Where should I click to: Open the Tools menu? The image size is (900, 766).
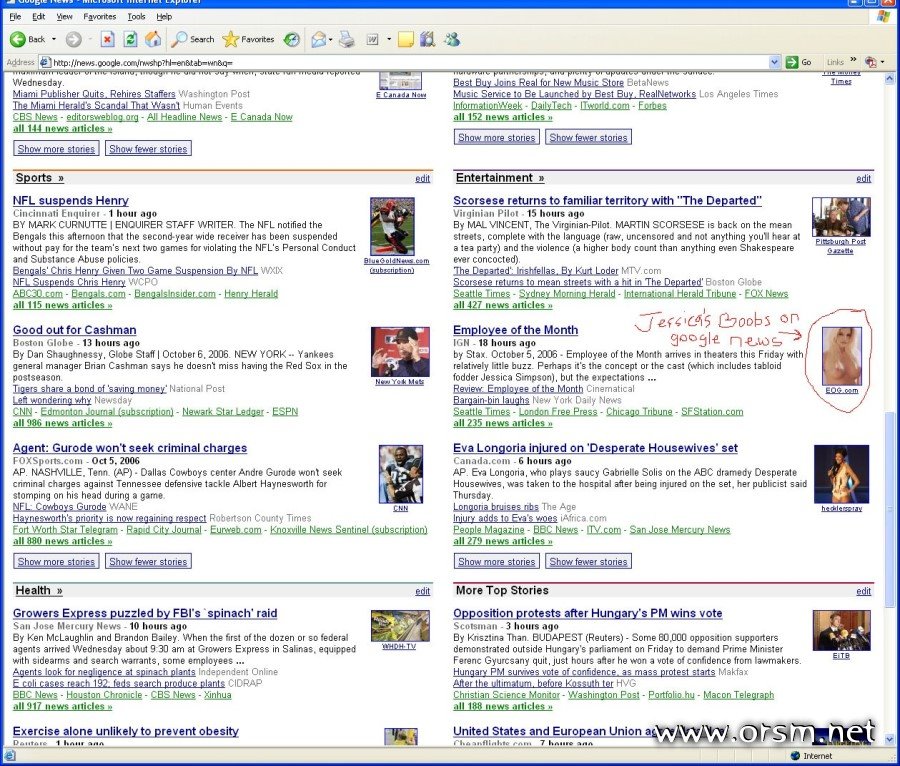[136, 17]
